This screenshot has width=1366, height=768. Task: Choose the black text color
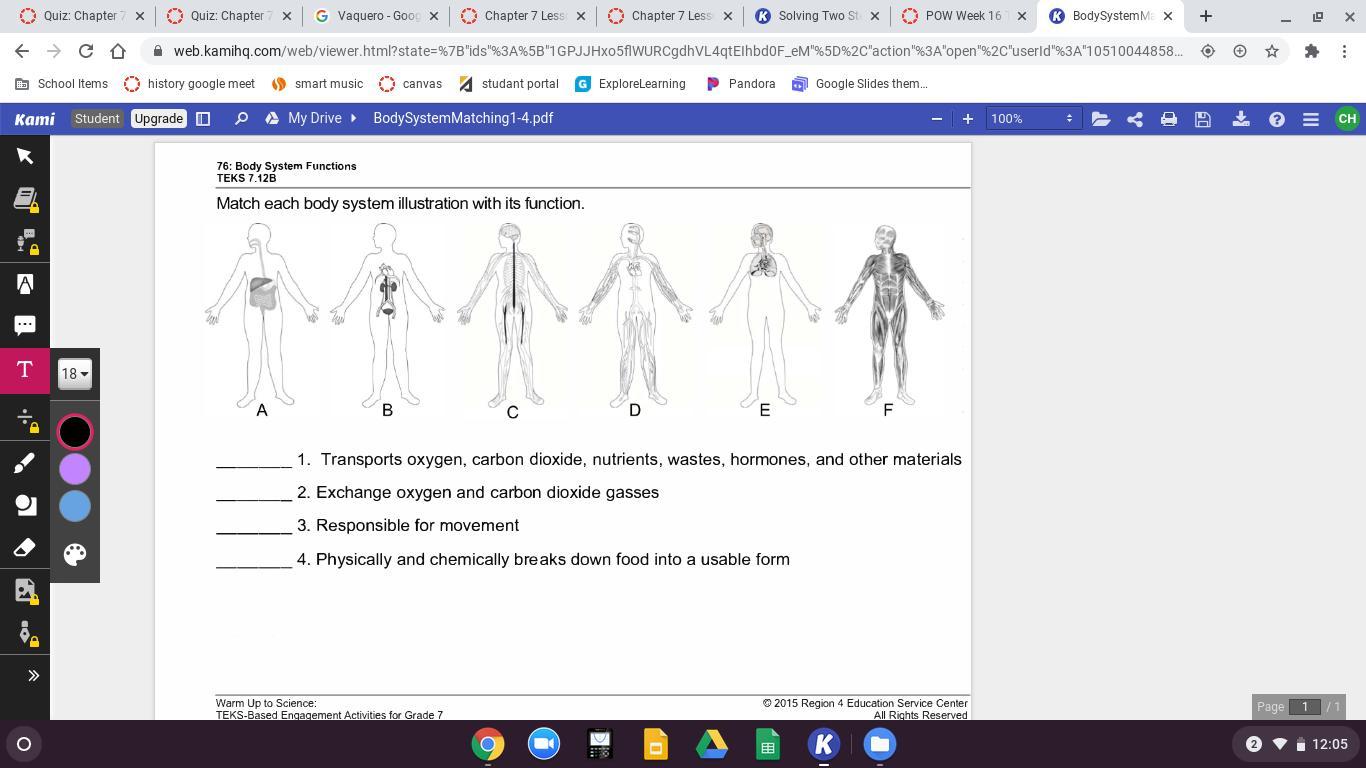point(75,432)
